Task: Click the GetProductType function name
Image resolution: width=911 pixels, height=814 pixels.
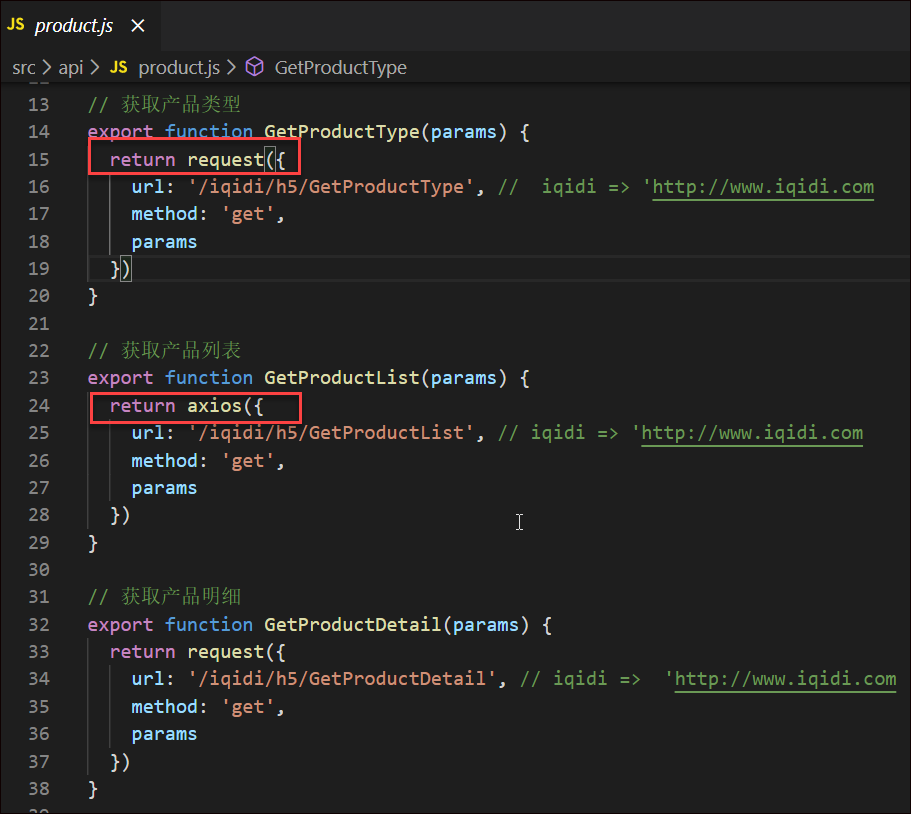Action: tap(342, 132)
